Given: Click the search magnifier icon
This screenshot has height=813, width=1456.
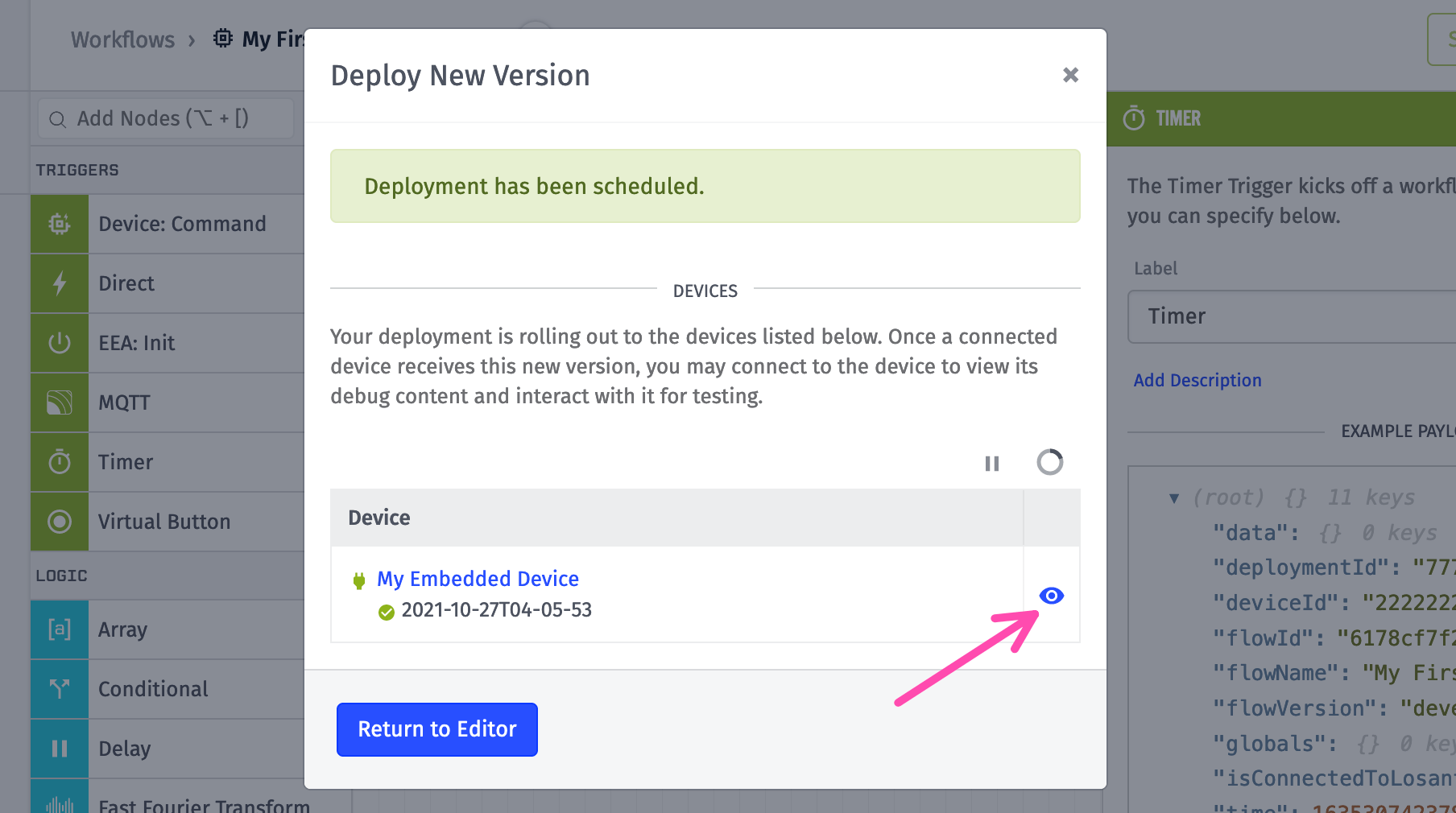Looking at the screenshot, I should point(58,119).
